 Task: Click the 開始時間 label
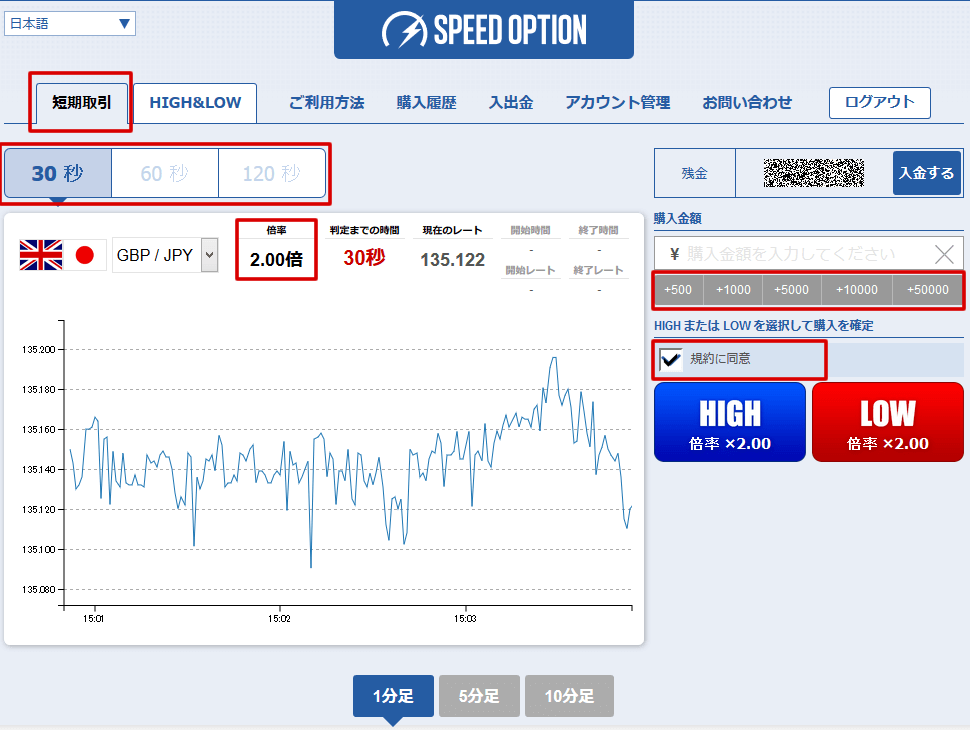coord(530,230)
